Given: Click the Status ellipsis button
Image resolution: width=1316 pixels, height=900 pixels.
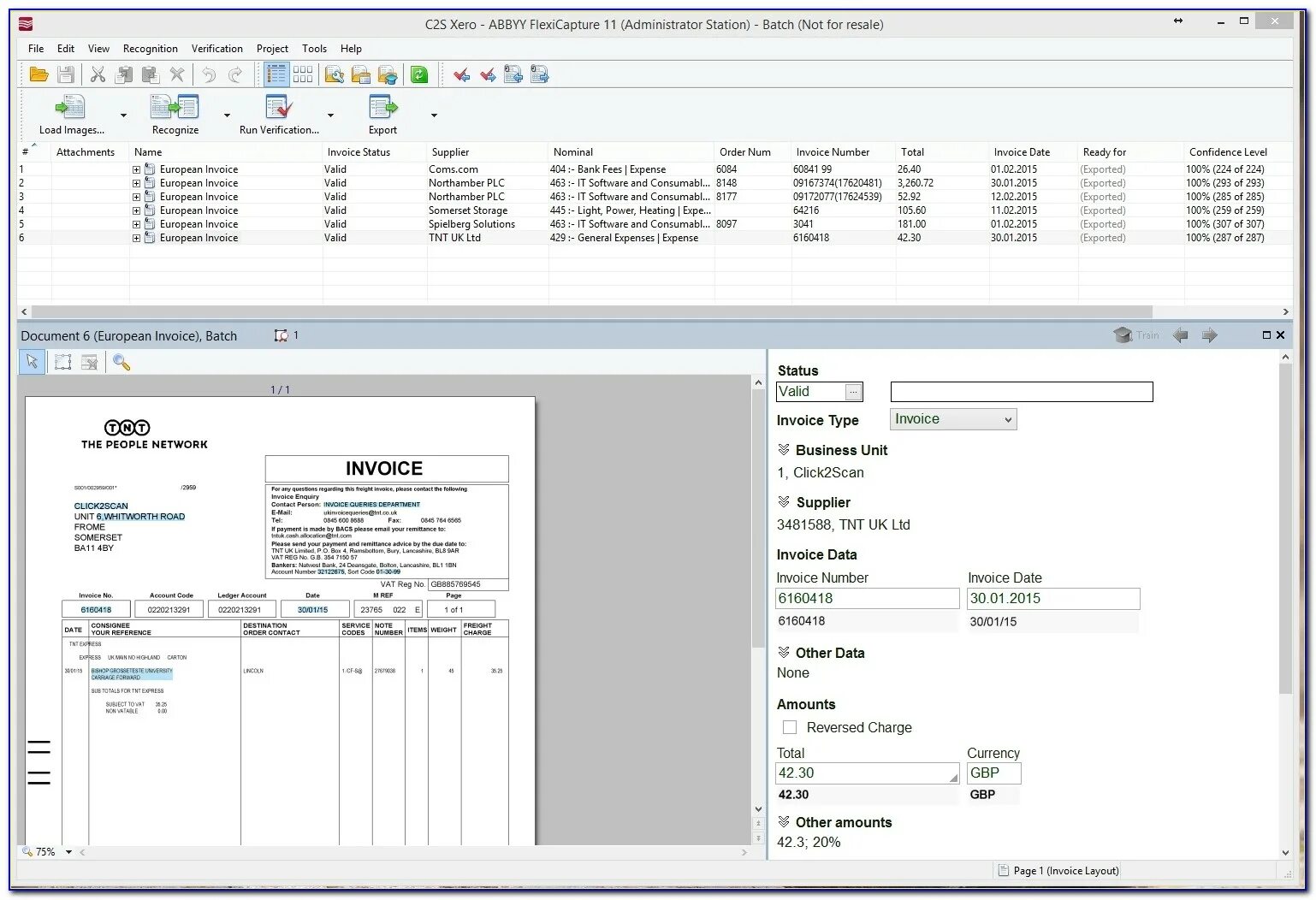Looking at the screenshot, I should coord(853,392).
